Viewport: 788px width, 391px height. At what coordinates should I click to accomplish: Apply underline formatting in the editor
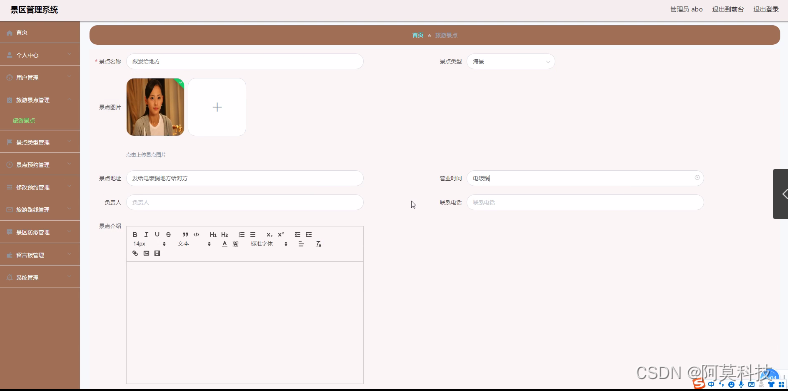(x=157, y=235)
